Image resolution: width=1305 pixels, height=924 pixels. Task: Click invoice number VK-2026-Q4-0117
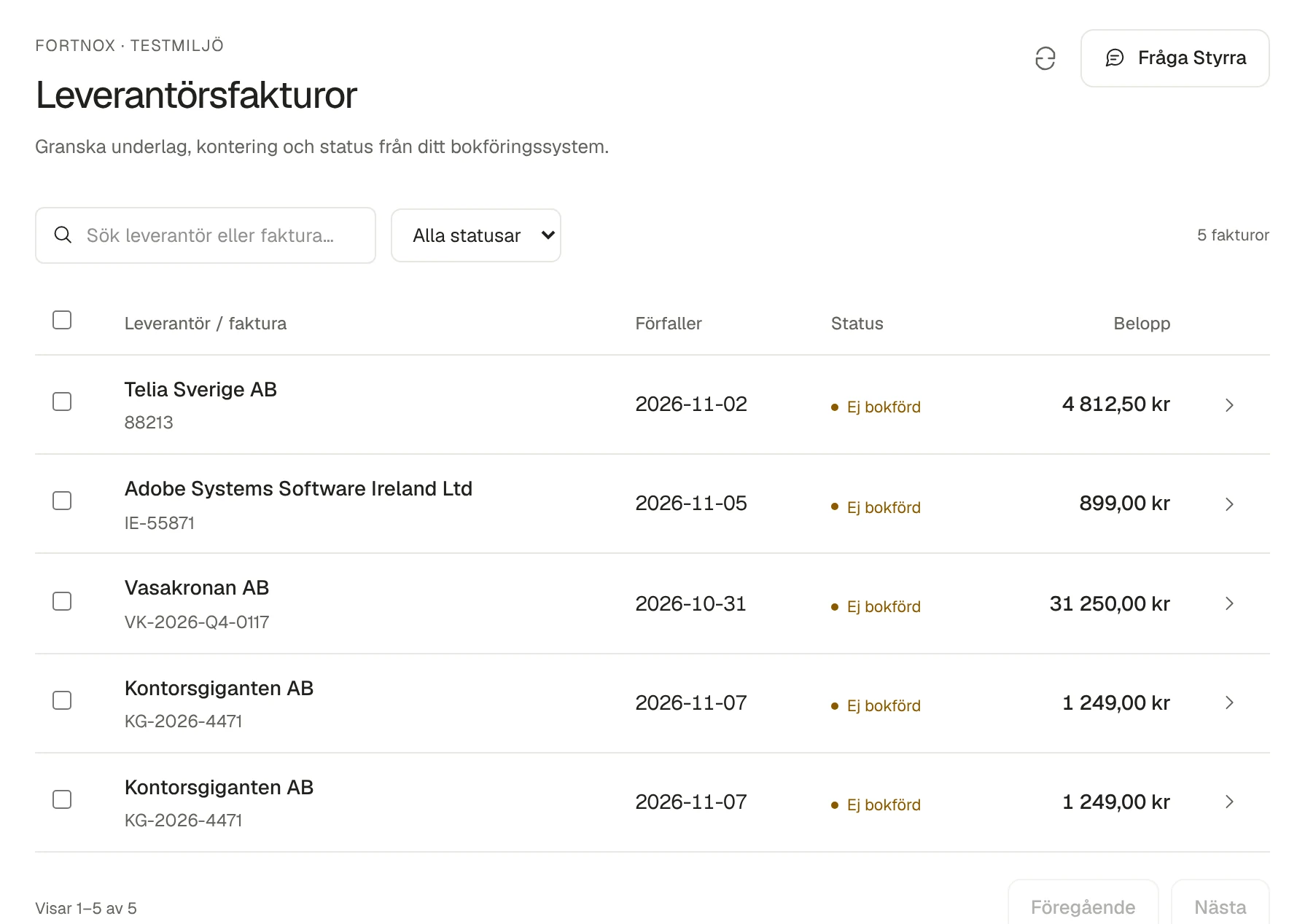197,622
